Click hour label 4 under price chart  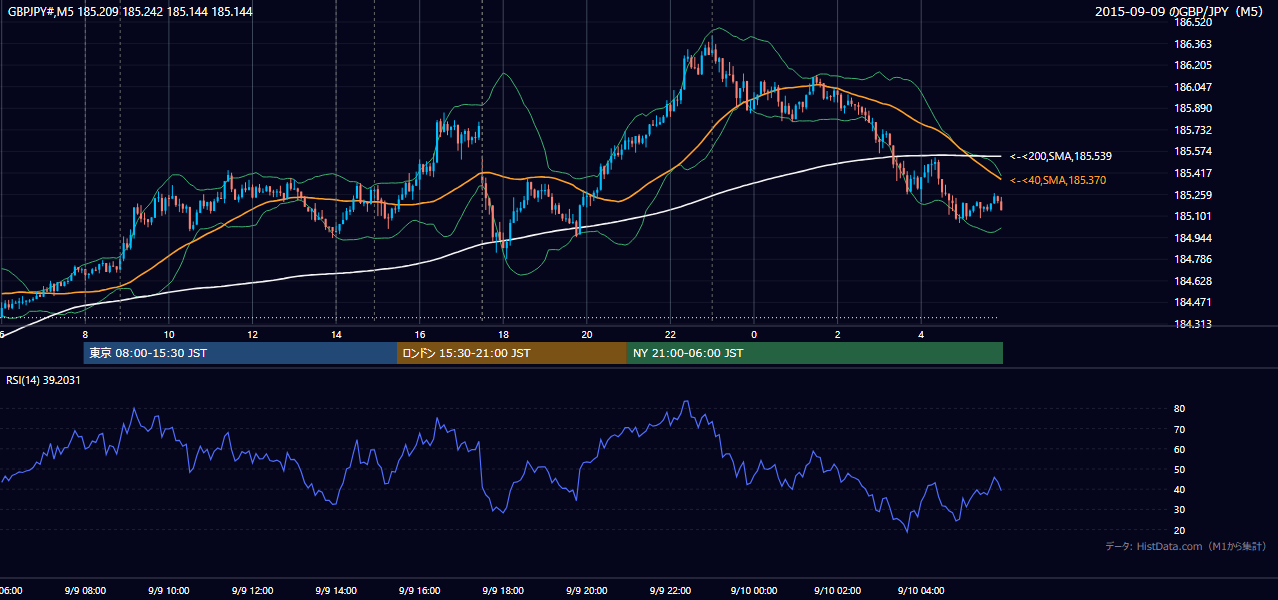(x=921, y=334)
